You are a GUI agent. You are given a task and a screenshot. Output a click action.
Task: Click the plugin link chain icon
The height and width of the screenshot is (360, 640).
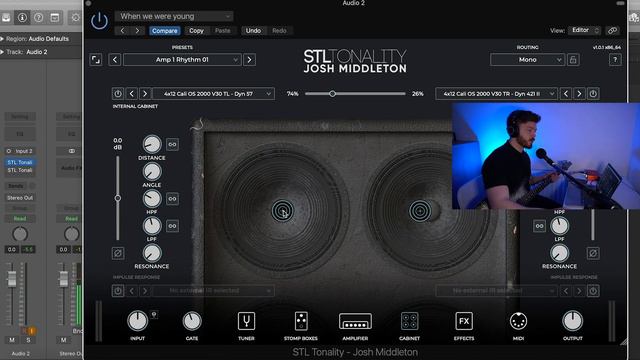612,31
